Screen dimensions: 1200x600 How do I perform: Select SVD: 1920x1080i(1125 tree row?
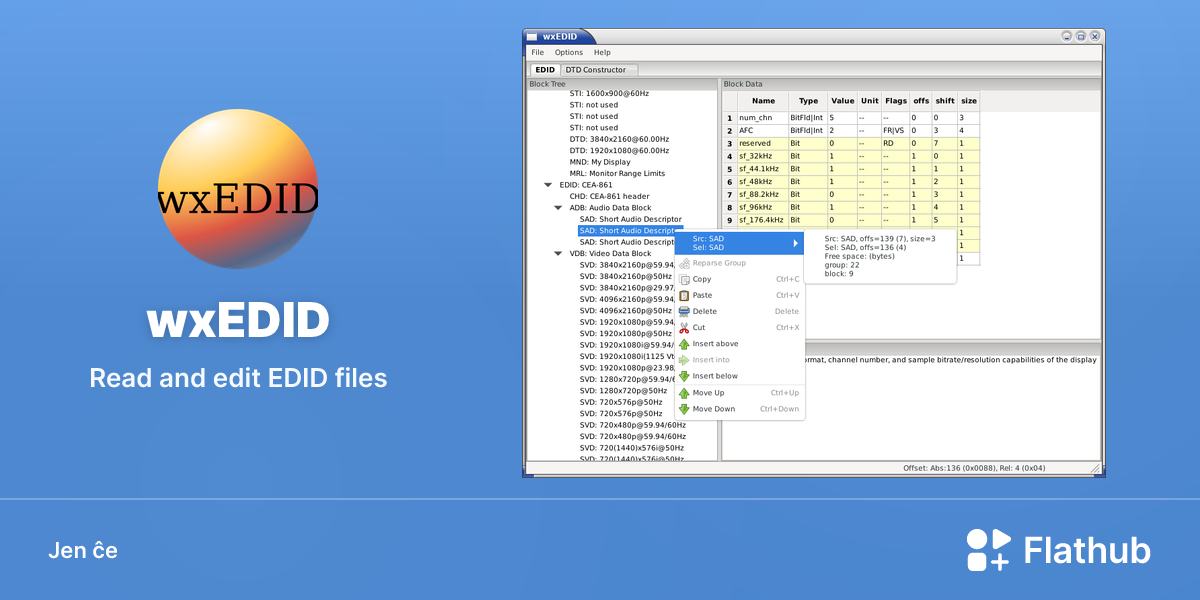(x=627, y=356)
